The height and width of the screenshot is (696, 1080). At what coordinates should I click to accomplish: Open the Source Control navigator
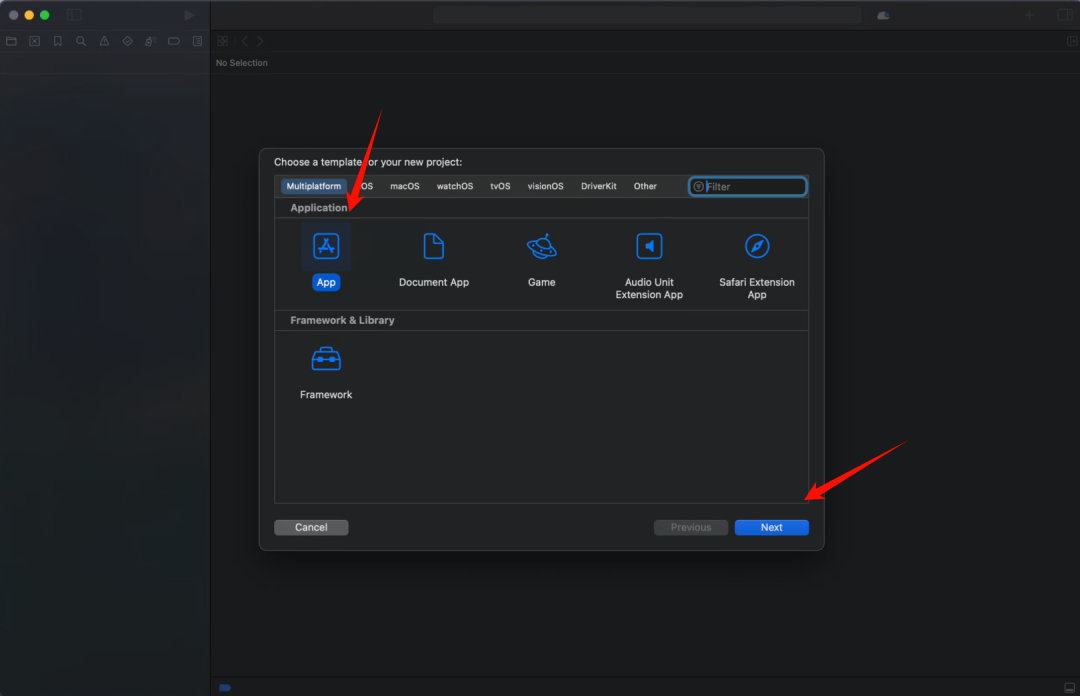click(34, 41)
